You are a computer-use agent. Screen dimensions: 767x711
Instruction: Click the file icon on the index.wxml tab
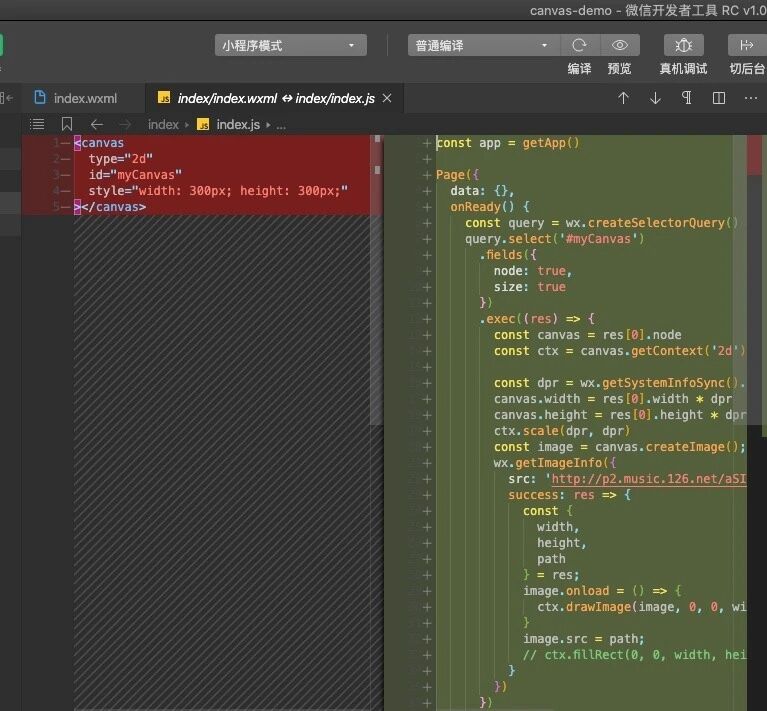pyautogui.click(x=40, y=98)
